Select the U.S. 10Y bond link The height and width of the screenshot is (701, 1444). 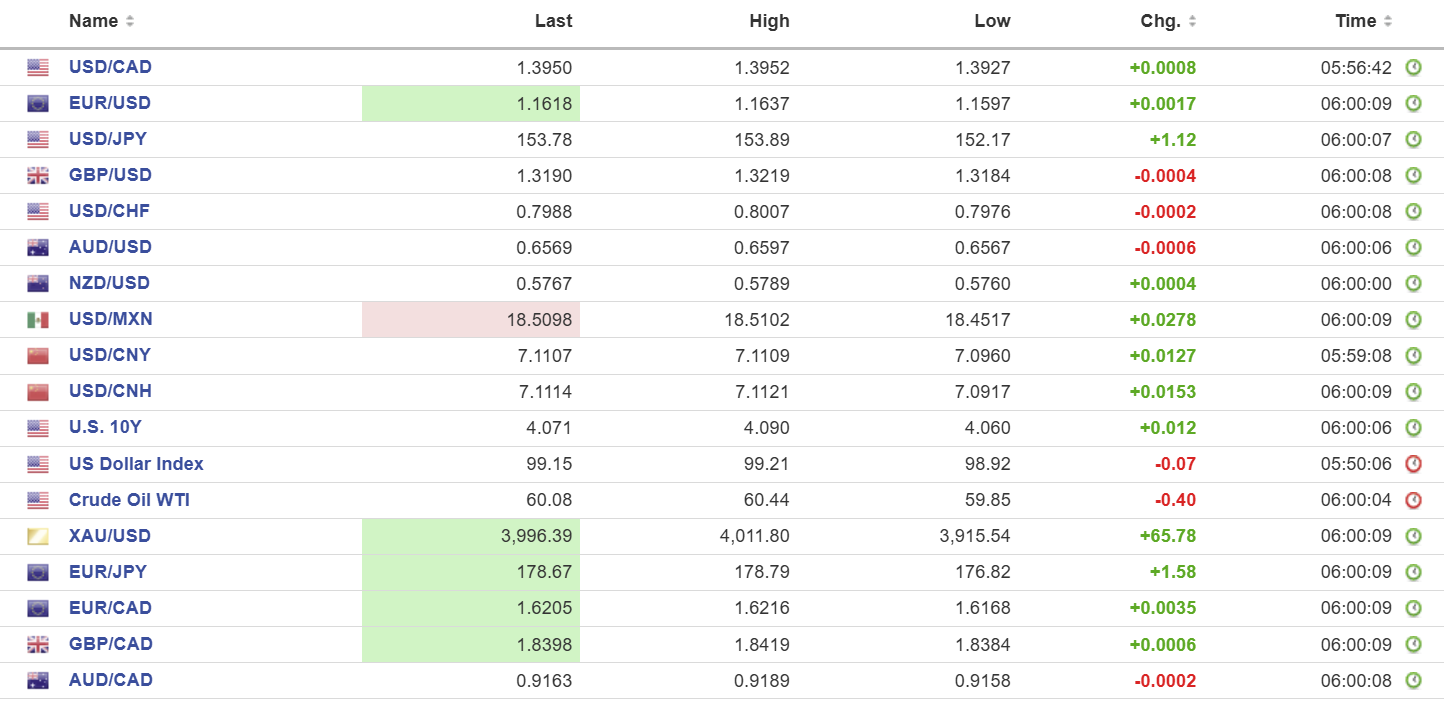105,427
